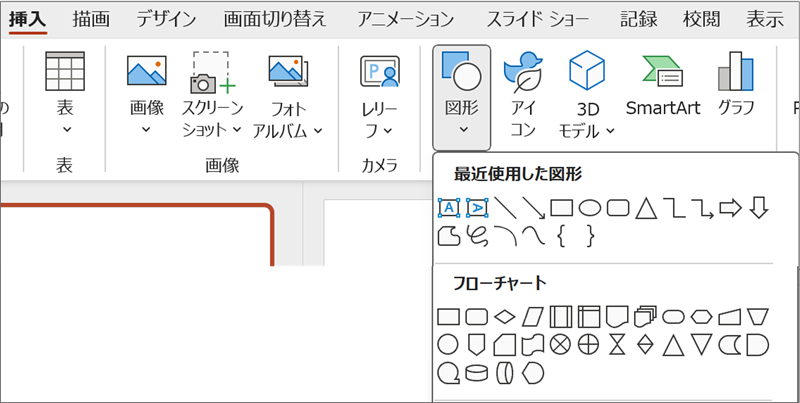Select the block right arrow shape
Image resolution: width=800 pixels, height=403 pixels.
pyautogui.click(x=730, y=208)
